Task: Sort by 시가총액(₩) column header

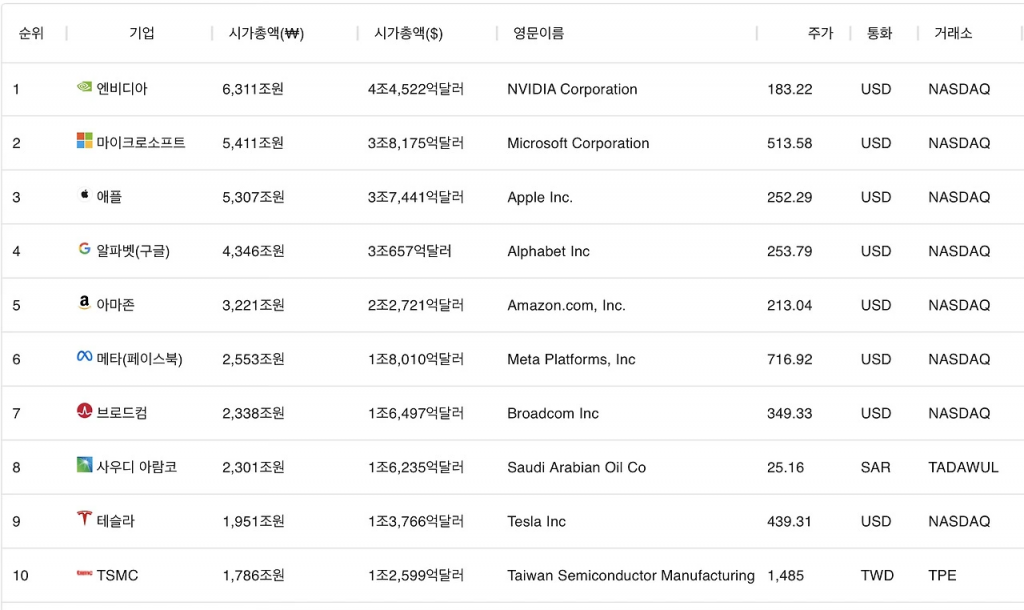Action: click(259, 33)
